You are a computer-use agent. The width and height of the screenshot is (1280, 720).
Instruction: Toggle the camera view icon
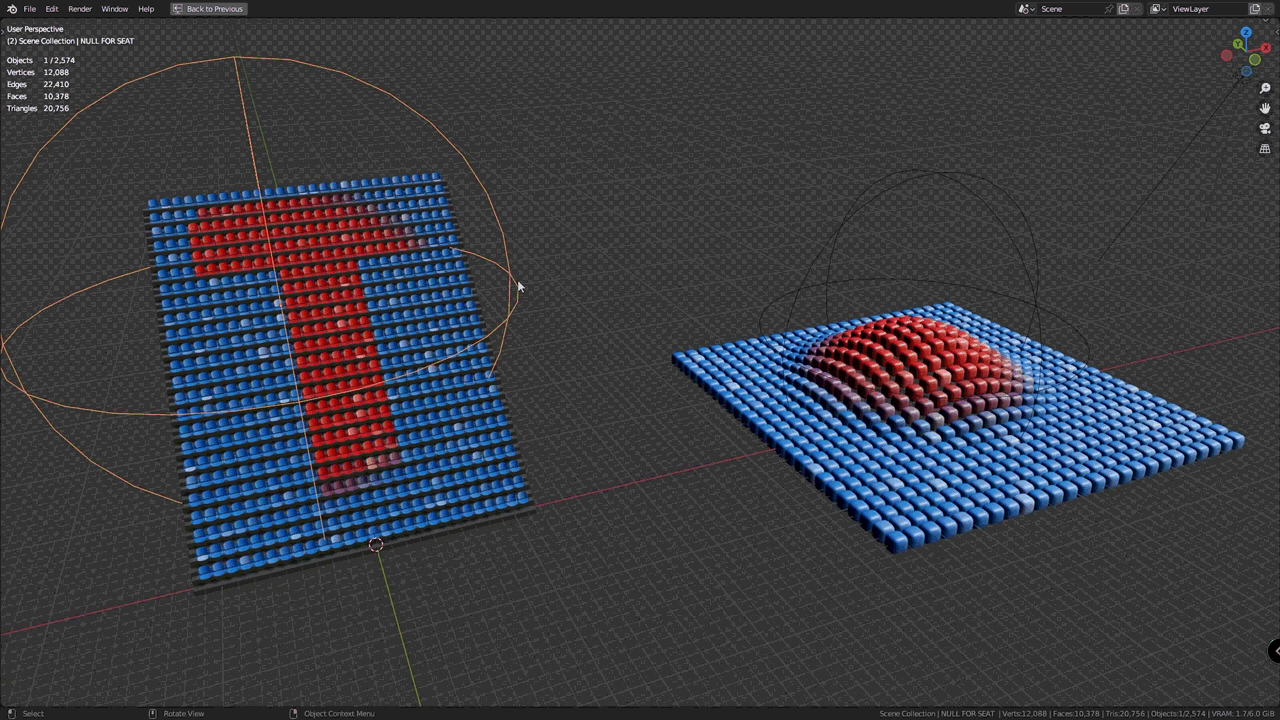click(1265, 128)
